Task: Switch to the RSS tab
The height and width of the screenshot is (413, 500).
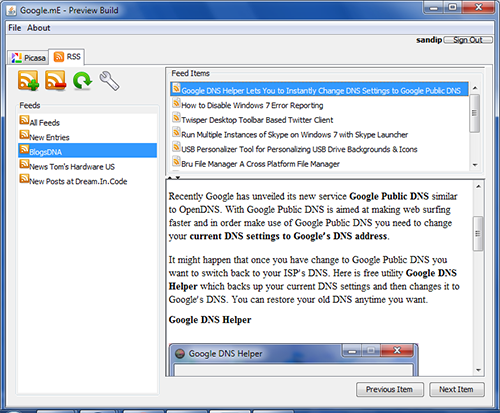Action: tap(67, 57)
